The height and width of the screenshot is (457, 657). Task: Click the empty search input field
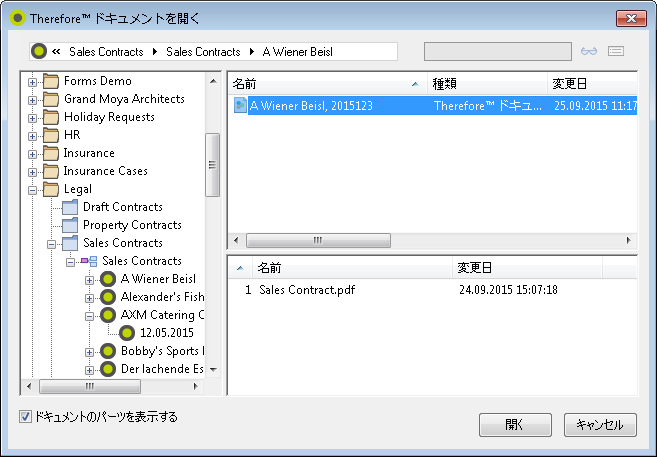[x=498, y=52]
